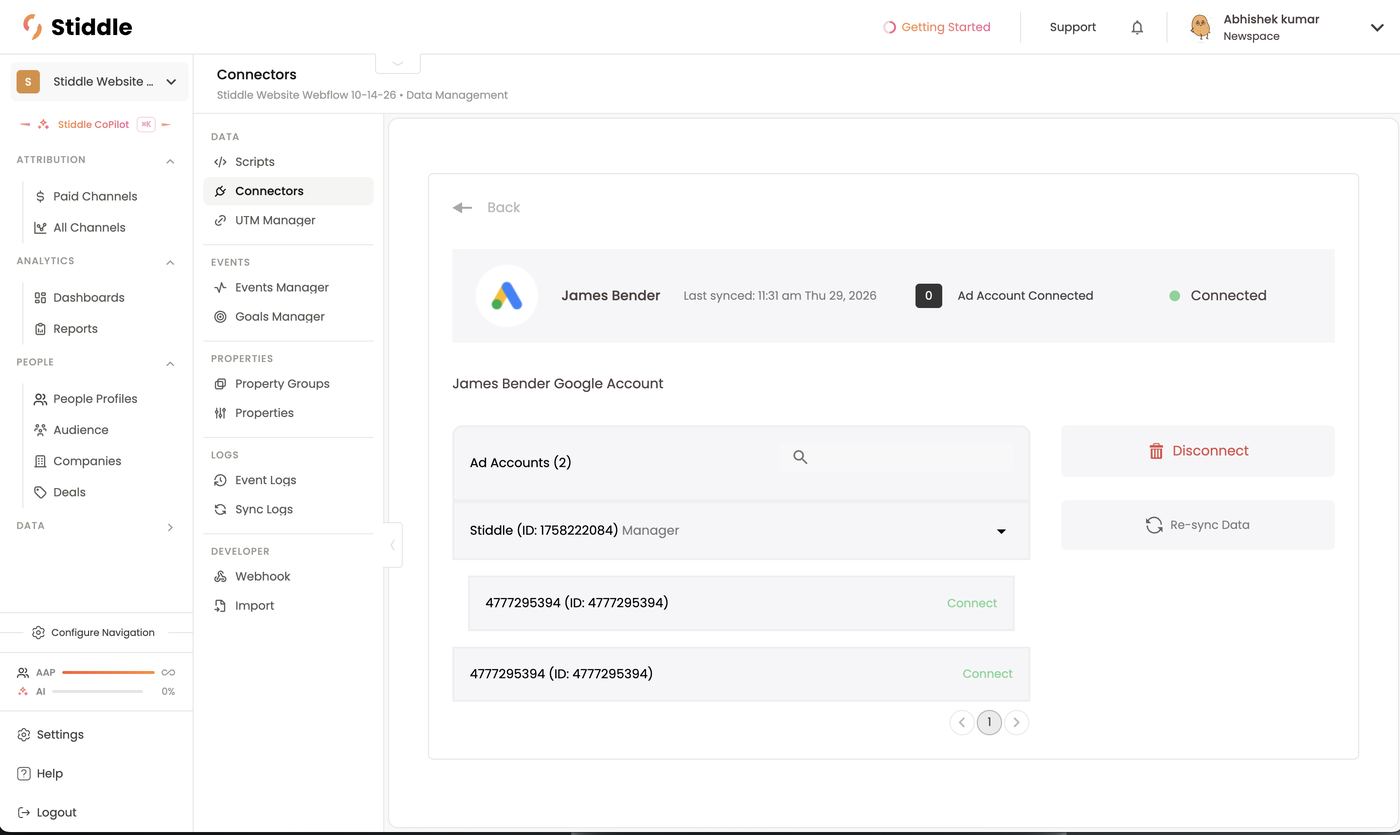Click the Stiddle logo in header
Screen dimensions: 1400x835
pos(77,27)
